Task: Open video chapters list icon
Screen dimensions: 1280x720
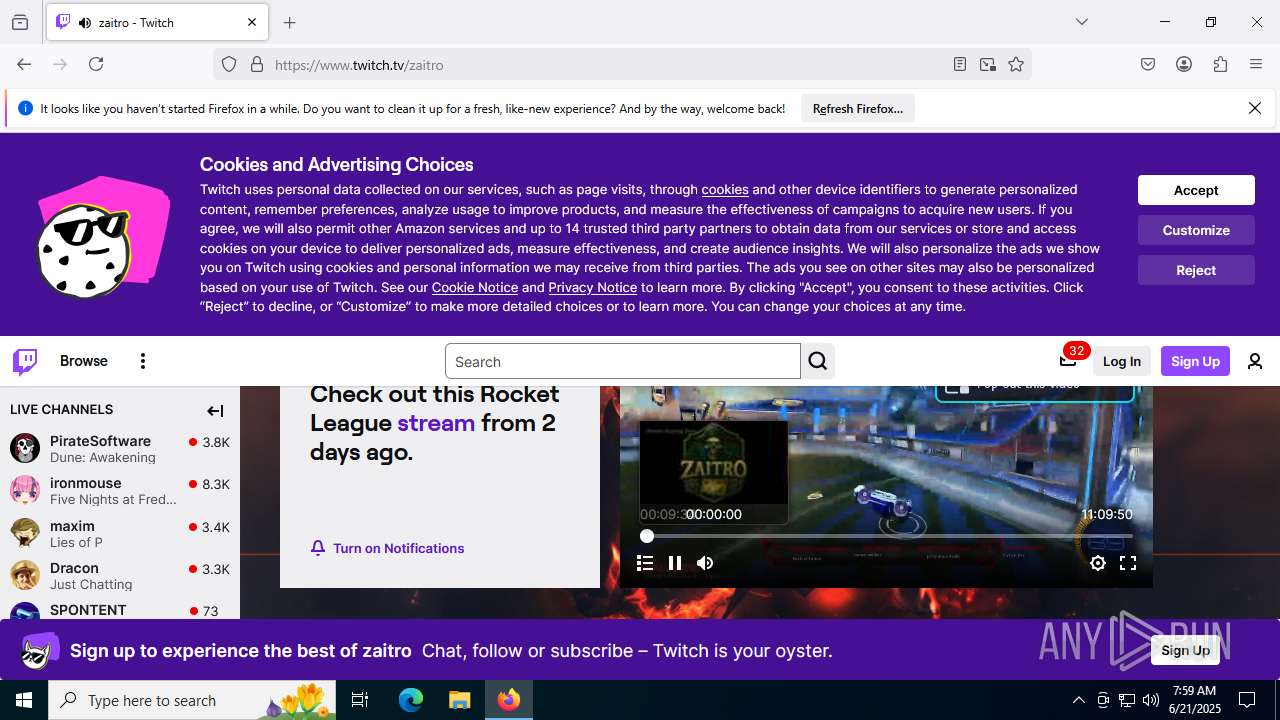Action: 645,563
